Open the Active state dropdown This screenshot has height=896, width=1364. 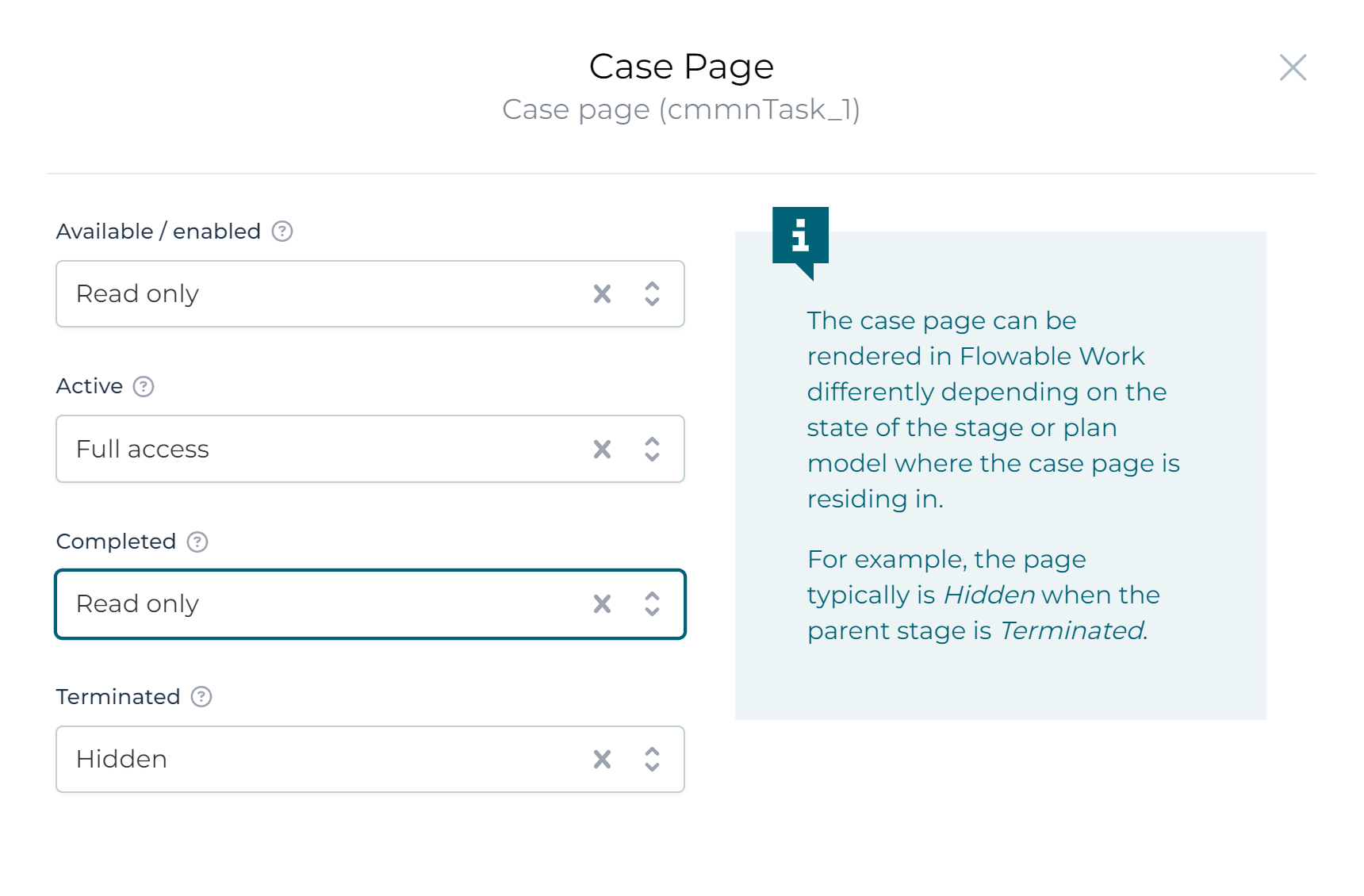pos(652,449)
